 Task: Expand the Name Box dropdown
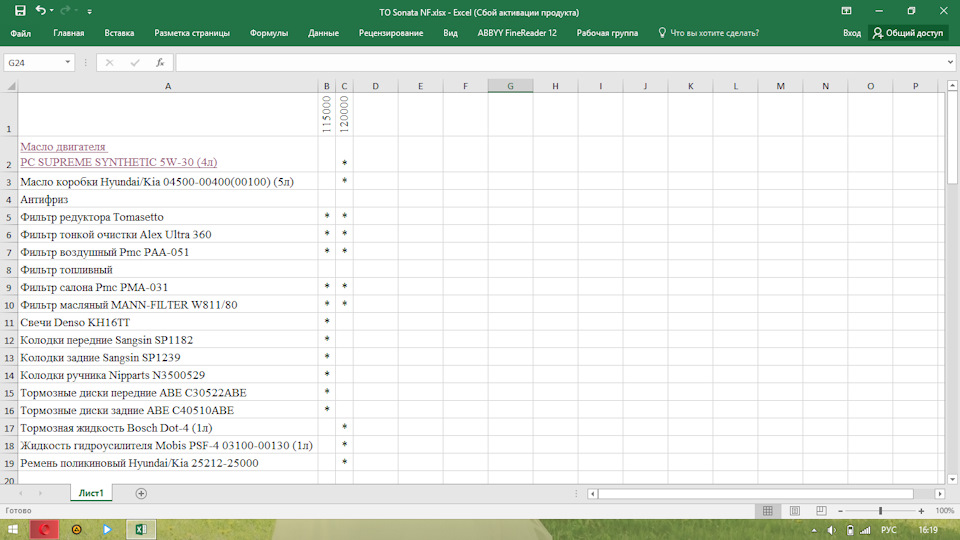point(67,62)
